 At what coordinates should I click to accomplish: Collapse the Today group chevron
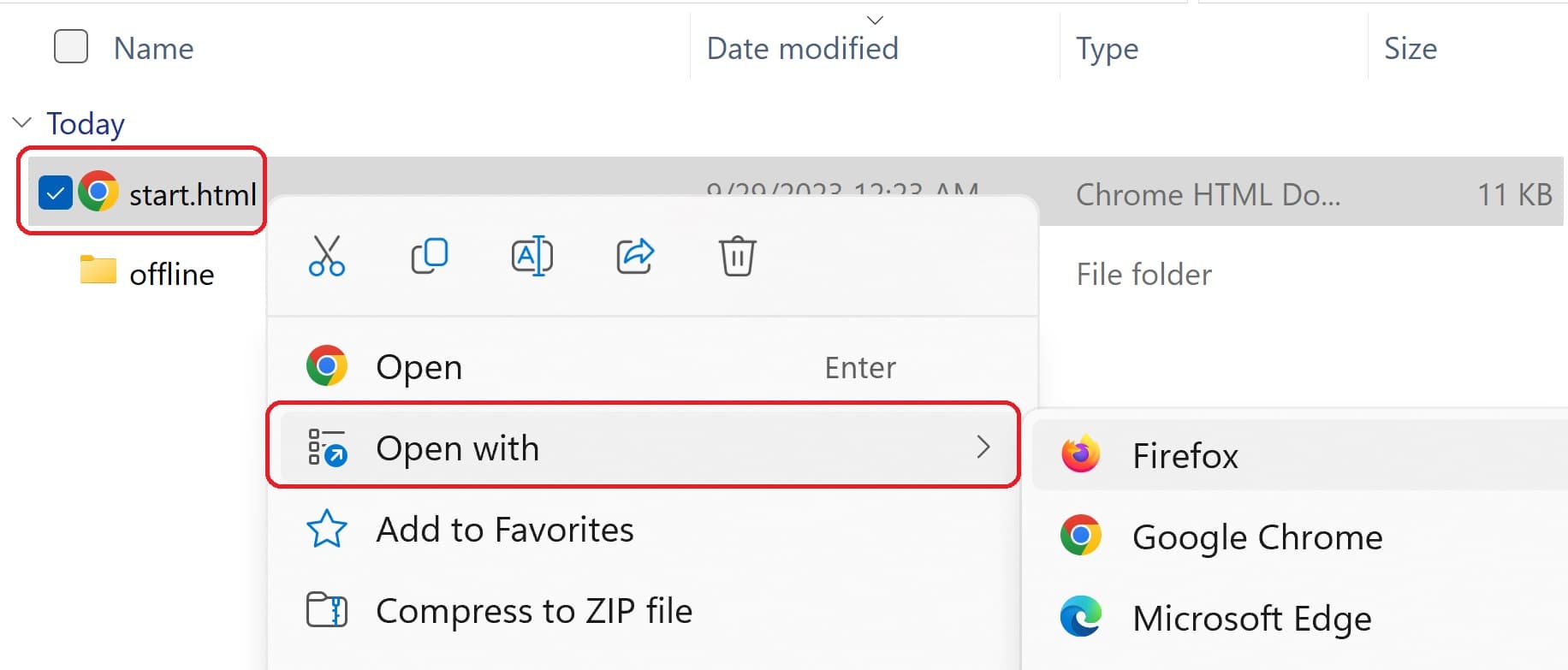(22, 122)
